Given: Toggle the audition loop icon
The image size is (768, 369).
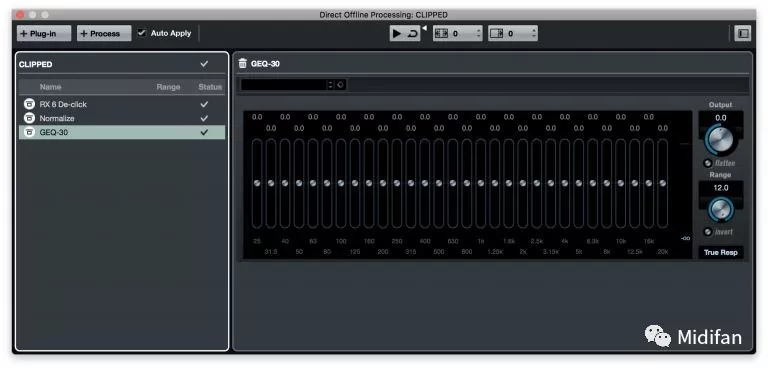Looking at the screenshot, I should (412, 33).
